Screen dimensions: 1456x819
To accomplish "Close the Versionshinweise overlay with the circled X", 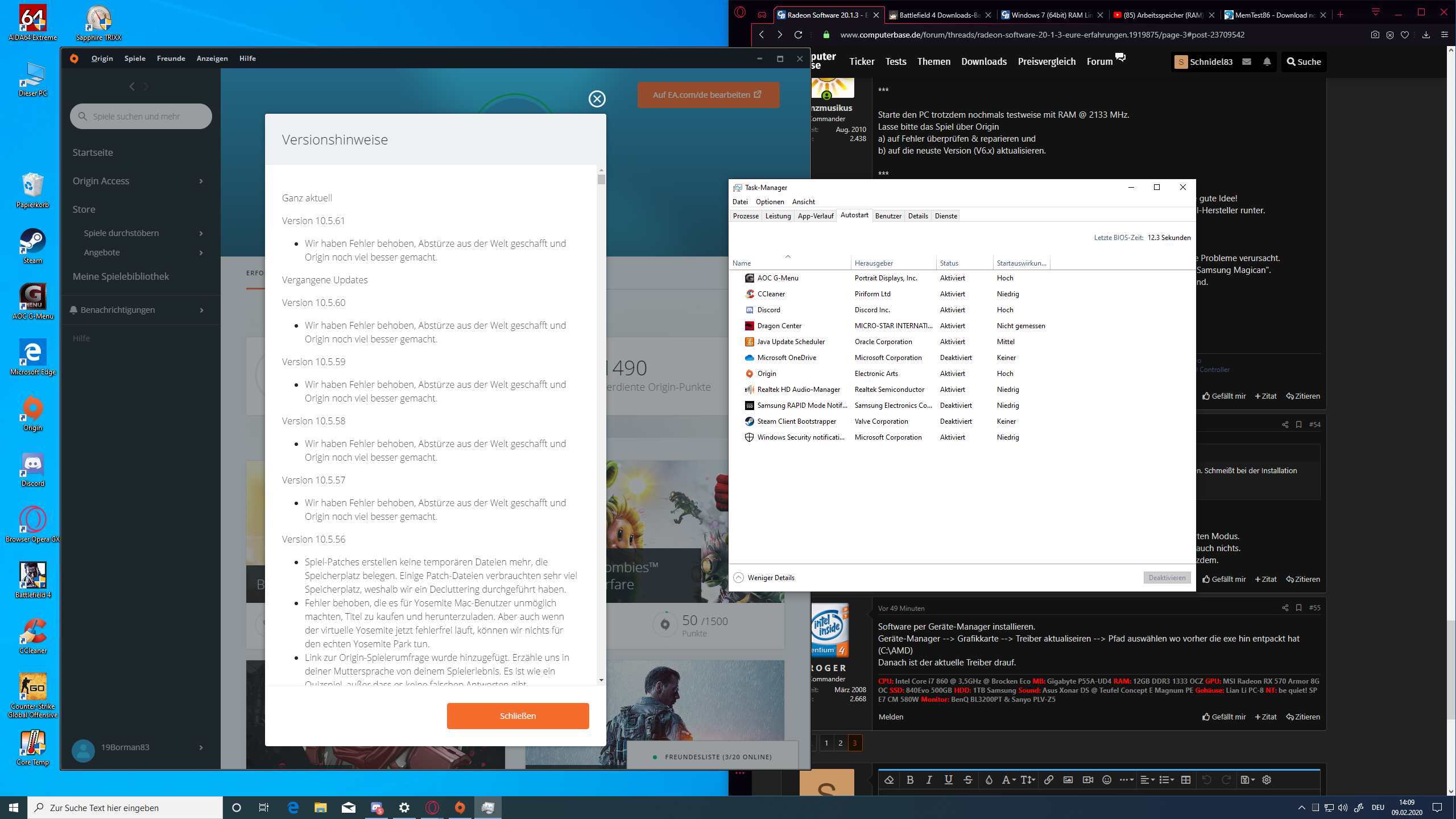I will tap(597, 99).
